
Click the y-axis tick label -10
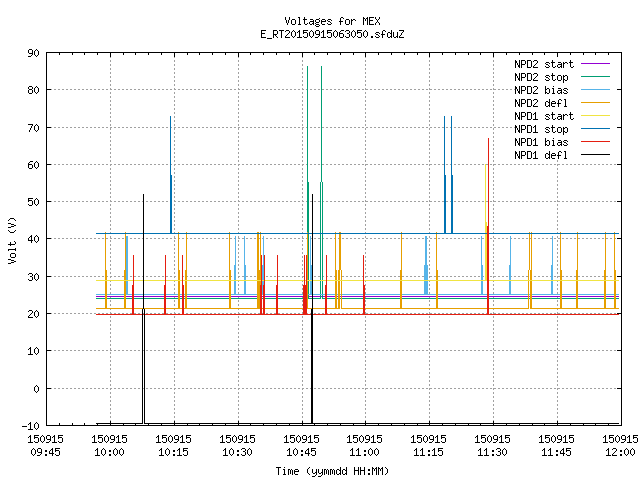click(x=31, y=426)
